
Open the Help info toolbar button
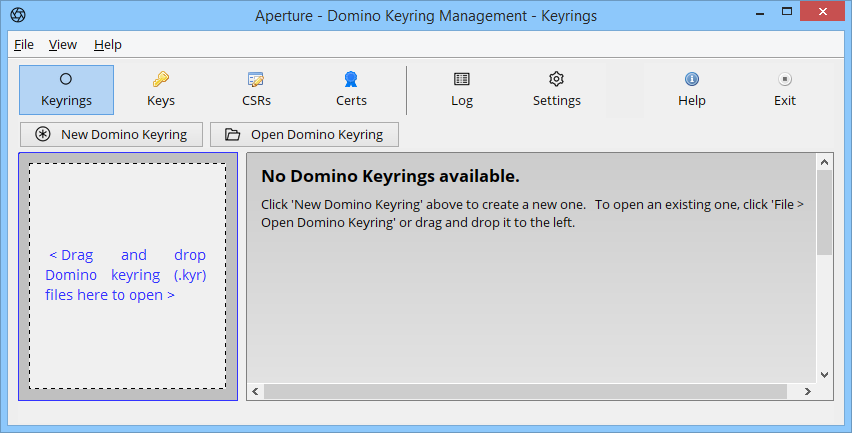692,90
